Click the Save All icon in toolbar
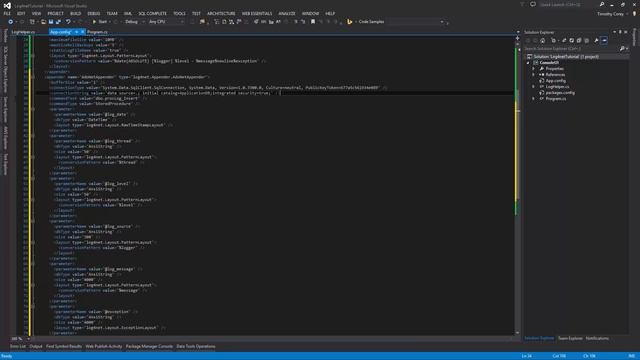 point(58,22)
